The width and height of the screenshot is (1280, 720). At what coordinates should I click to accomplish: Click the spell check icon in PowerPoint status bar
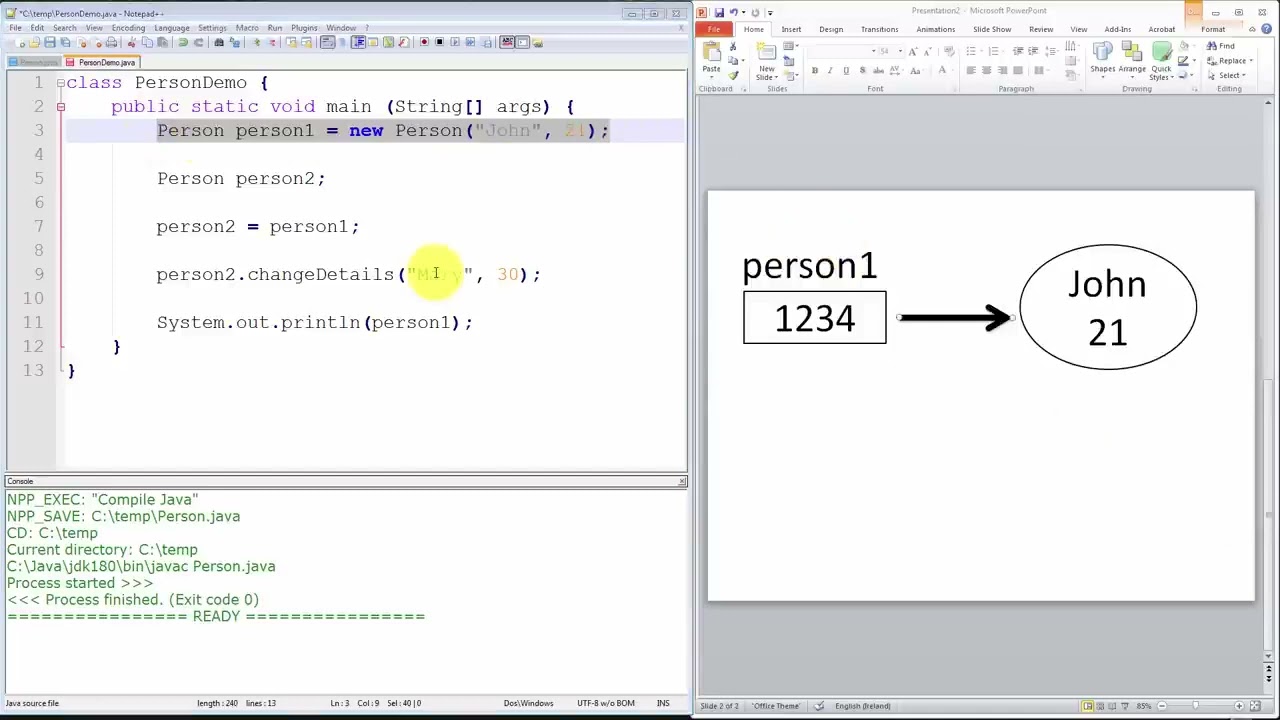(x=819, y=706)
